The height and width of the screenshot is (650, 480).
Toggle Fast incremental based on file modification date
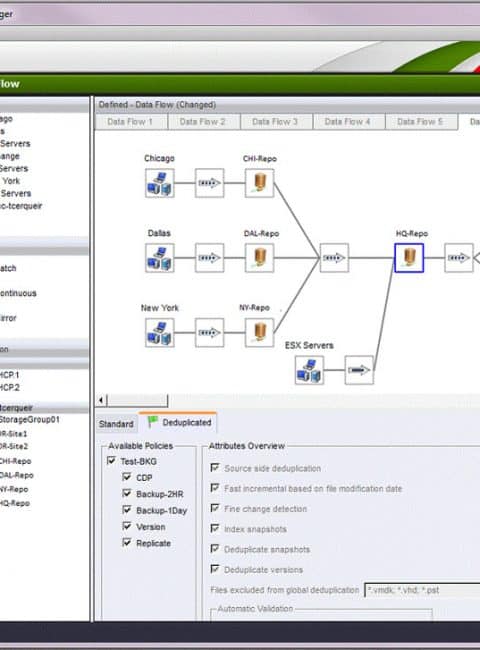coord(215,488)
